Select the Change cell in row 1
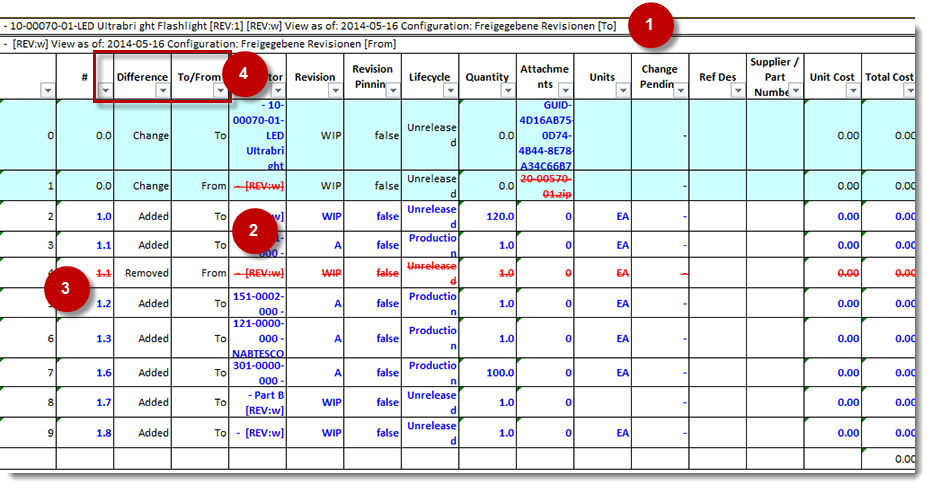Screen dimensions: 930x488 [142, 186]
